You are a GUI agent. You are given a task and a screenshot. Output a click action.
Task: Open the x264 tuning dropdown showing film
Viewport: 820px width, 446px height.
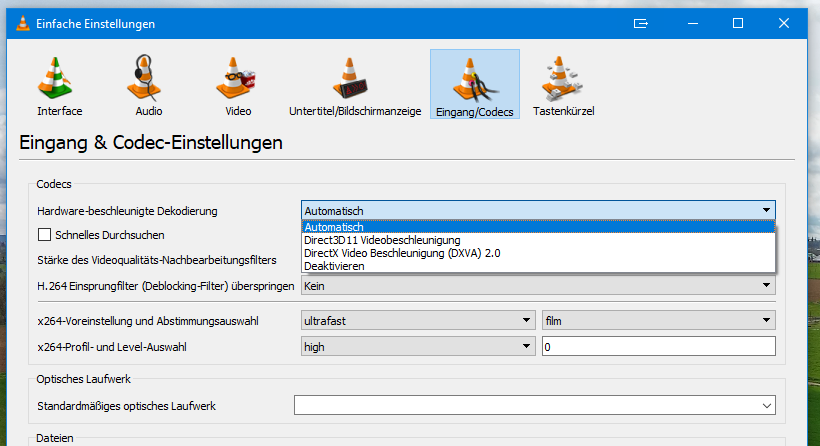click(x=659, y=321)
